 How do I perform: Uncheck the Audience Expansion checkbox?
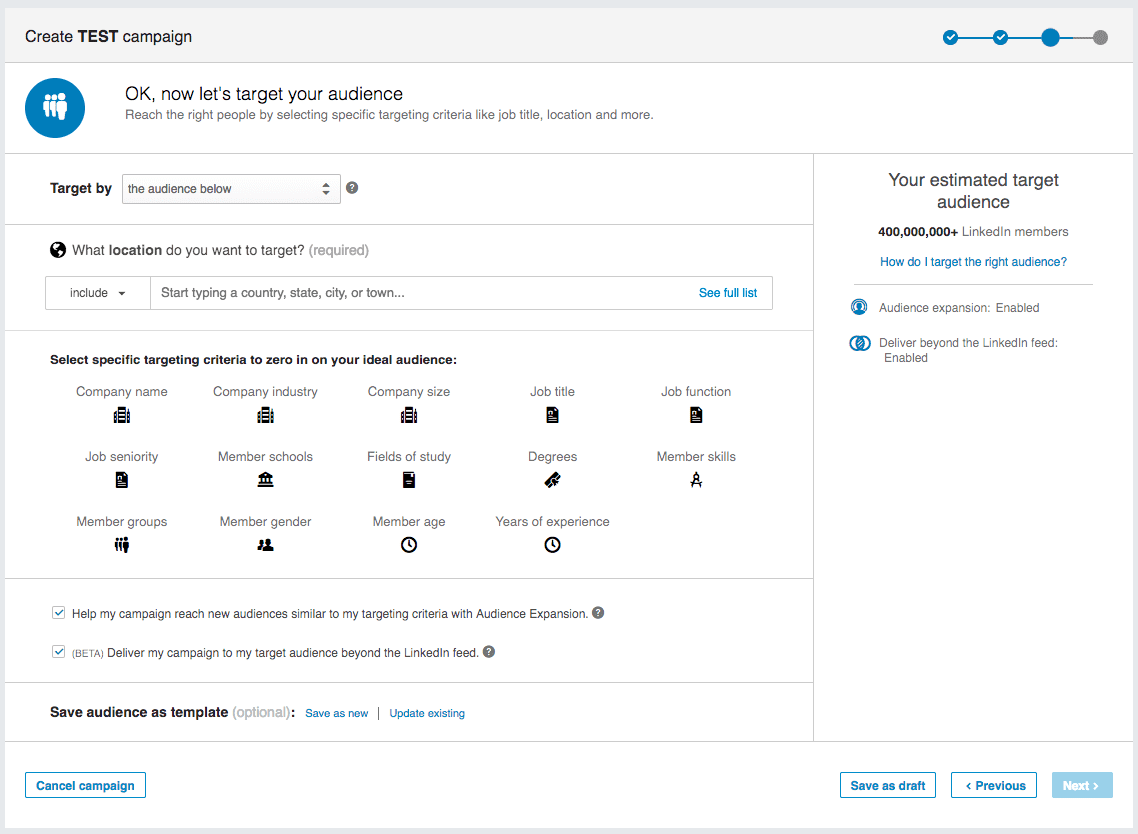tap(59, 613)
